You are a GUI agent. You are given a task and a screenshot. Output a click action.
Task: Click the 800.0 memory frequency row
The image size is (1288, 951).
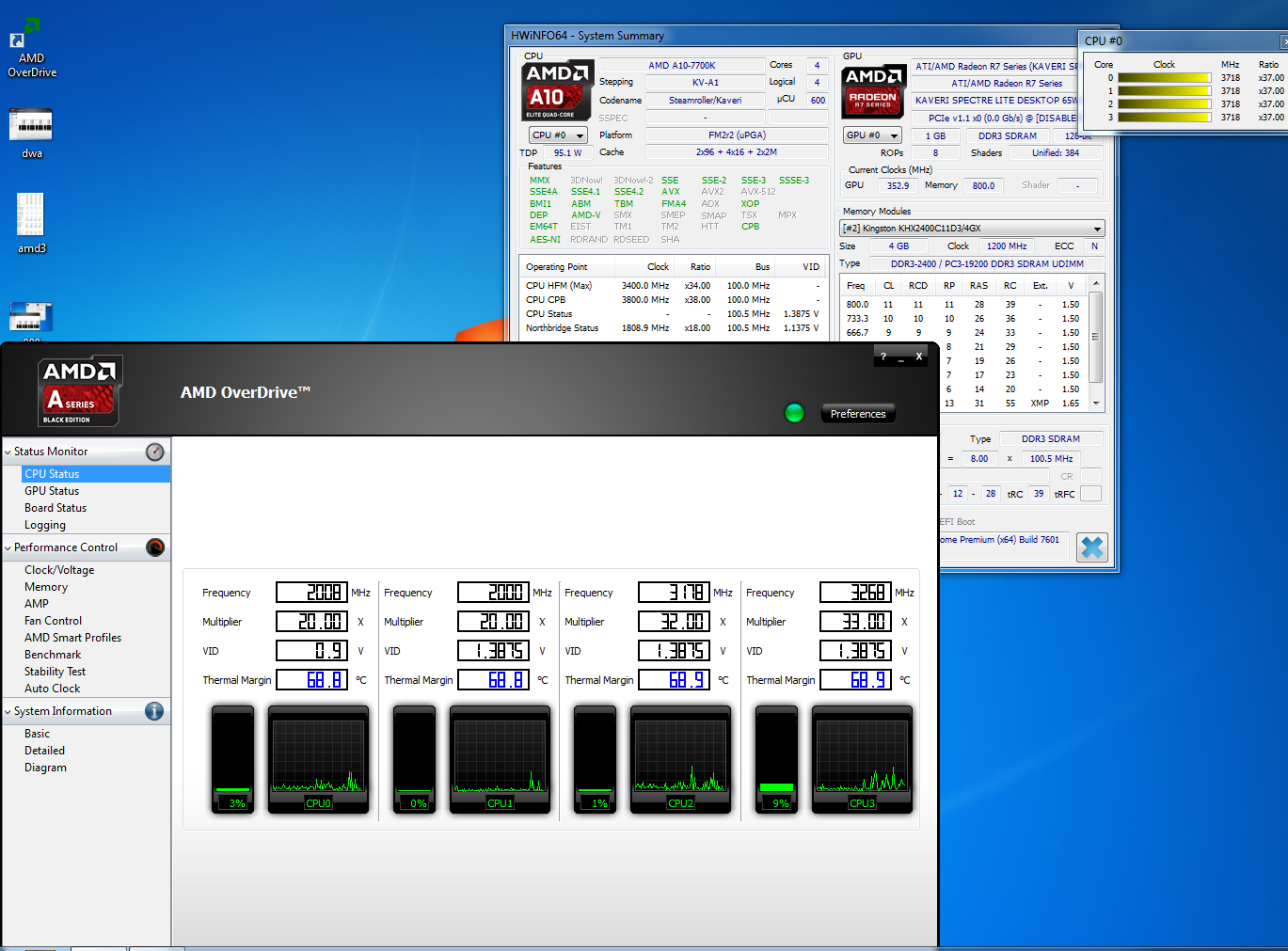[963, 305]
